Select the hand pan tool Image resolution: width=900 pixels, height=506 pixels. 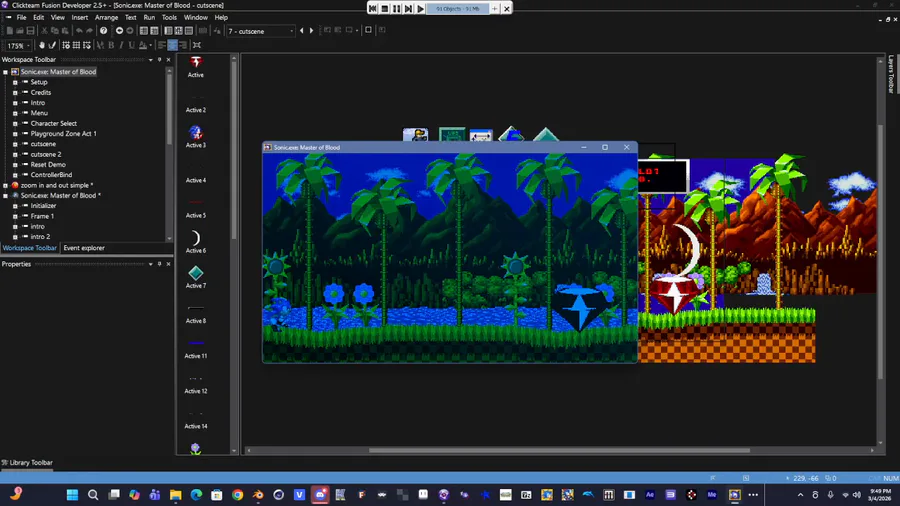(41, 45)
